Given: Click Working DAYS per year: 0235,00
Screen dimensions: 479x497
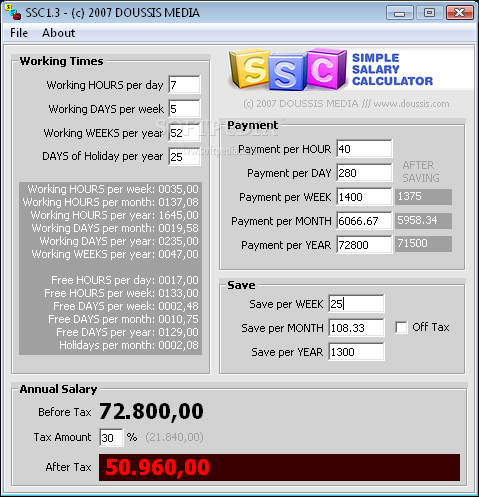Looking at the screenshot, I should [x=119, y=241].
